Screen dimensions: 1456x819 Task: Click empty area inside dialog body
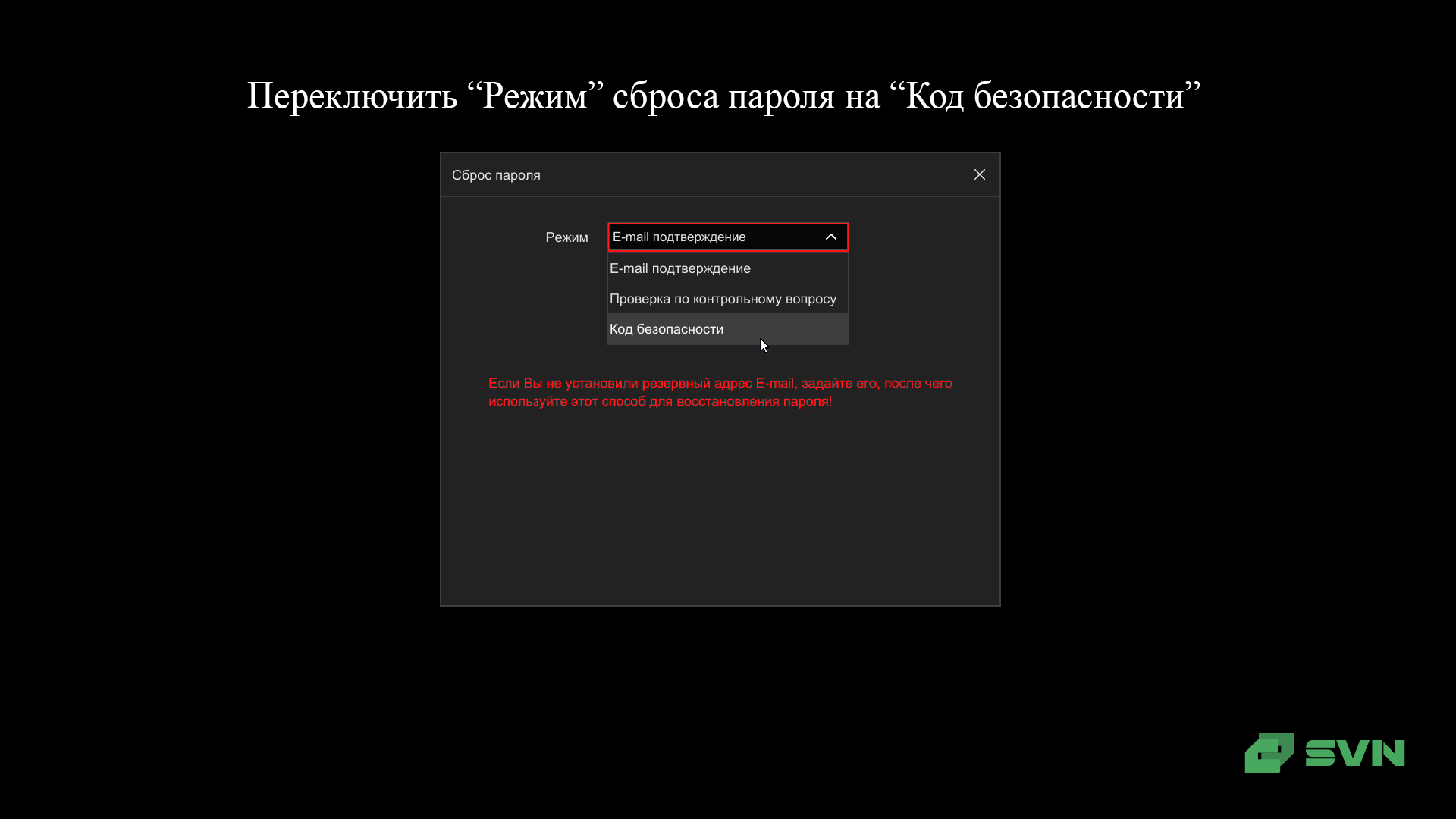coord(720,508)
